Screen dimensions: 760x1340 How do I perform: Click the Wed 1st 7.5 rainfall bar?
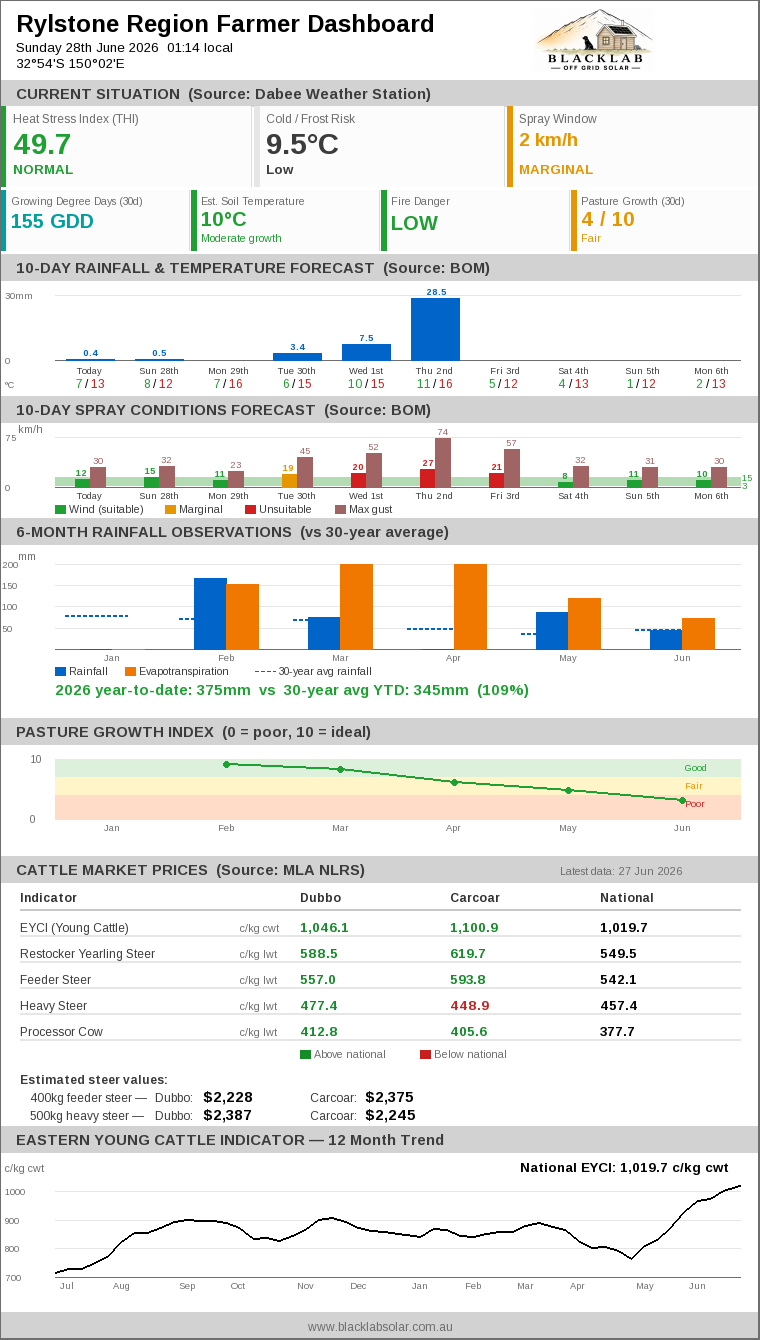(366, 352)
